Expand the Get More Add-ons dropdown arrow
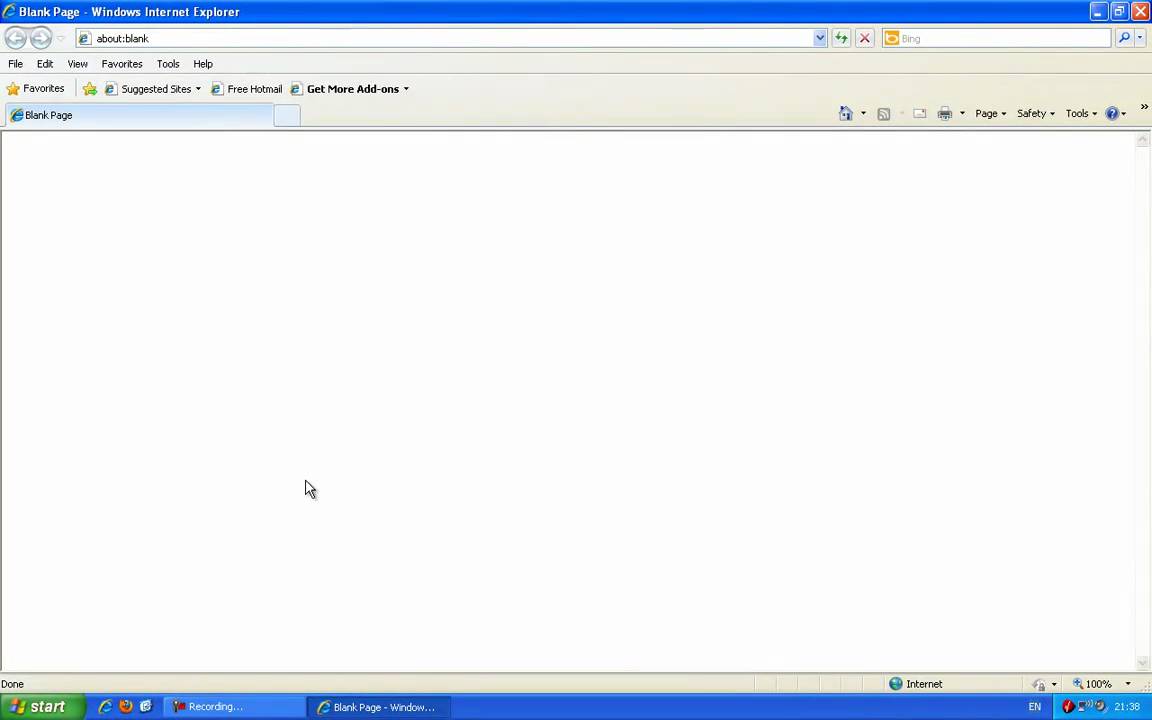 (x=406, y=90)
